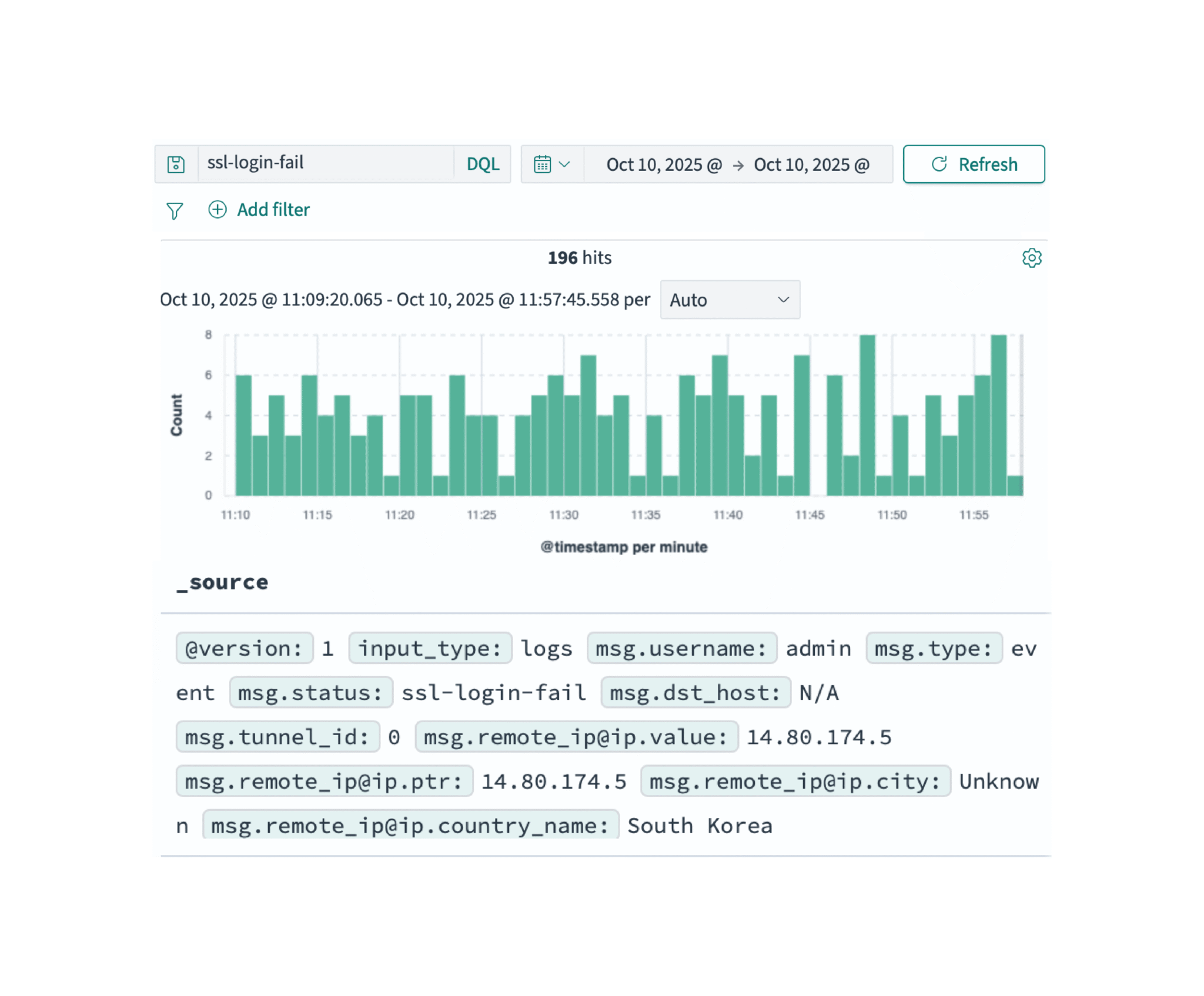Click the end date Oct 10, 2025
The width and height of the screenshot is (1204, 996).
[811, 165]
